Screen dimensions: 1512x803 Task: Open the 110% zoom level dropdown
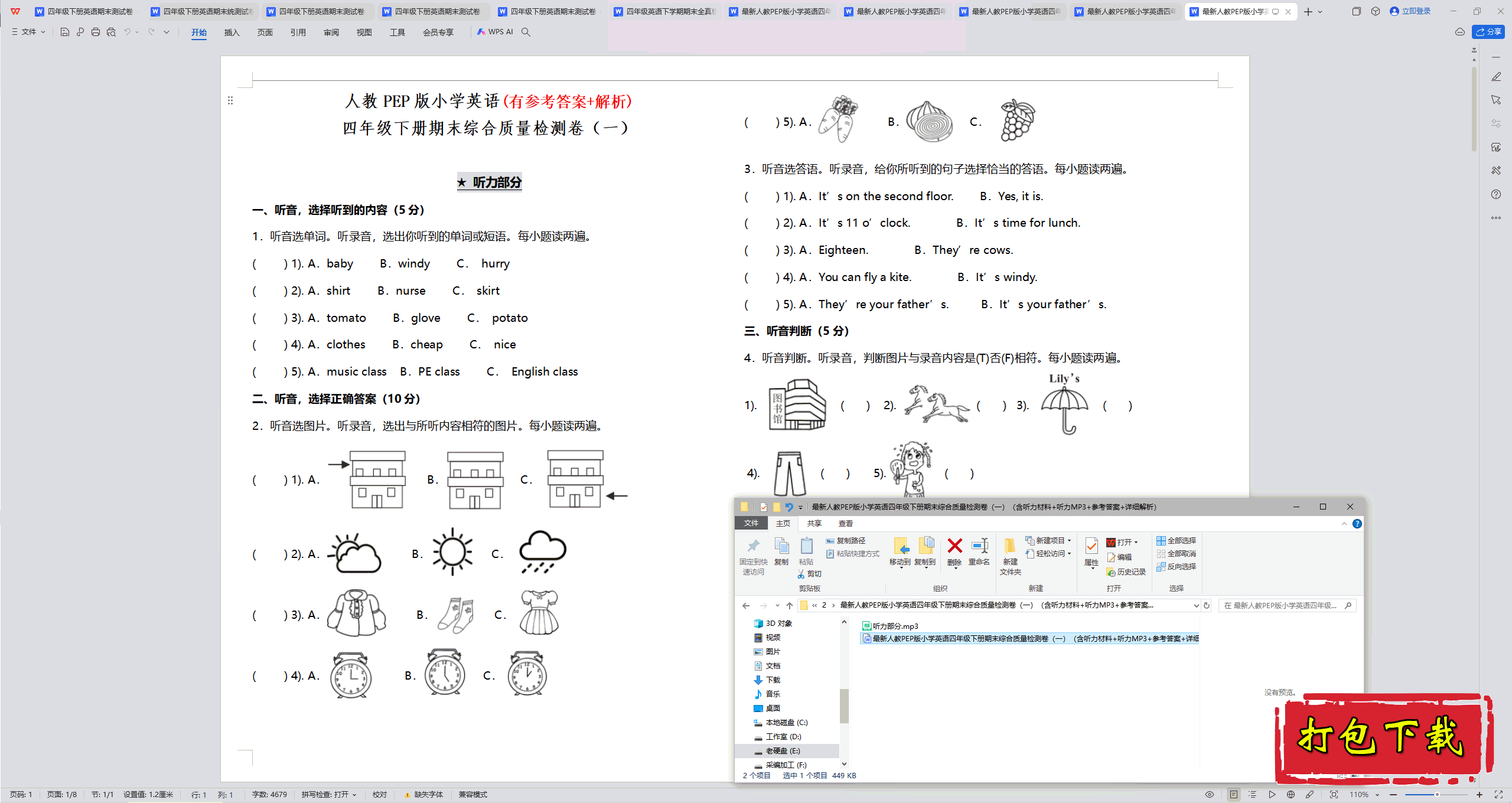click(1364, 795)
